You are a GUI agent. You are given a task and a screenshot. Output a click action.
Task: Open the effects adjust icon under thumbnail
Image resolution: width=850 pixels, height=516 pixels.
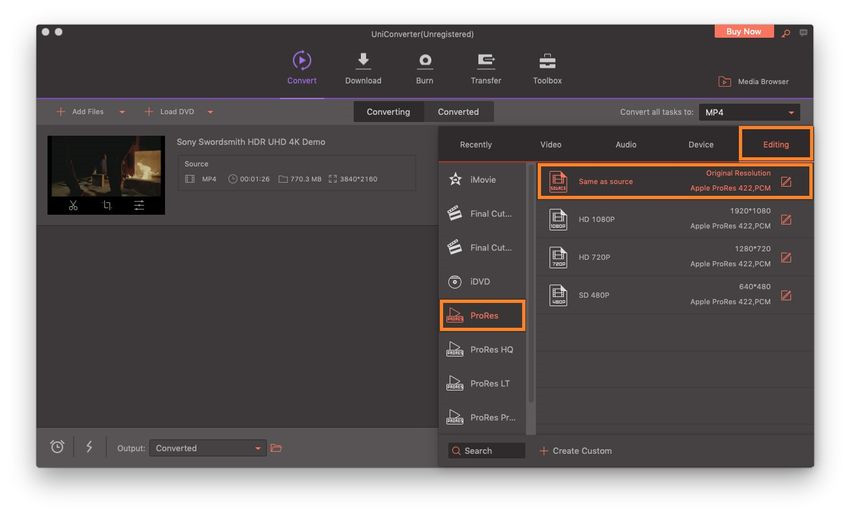[x=139, y=205]
